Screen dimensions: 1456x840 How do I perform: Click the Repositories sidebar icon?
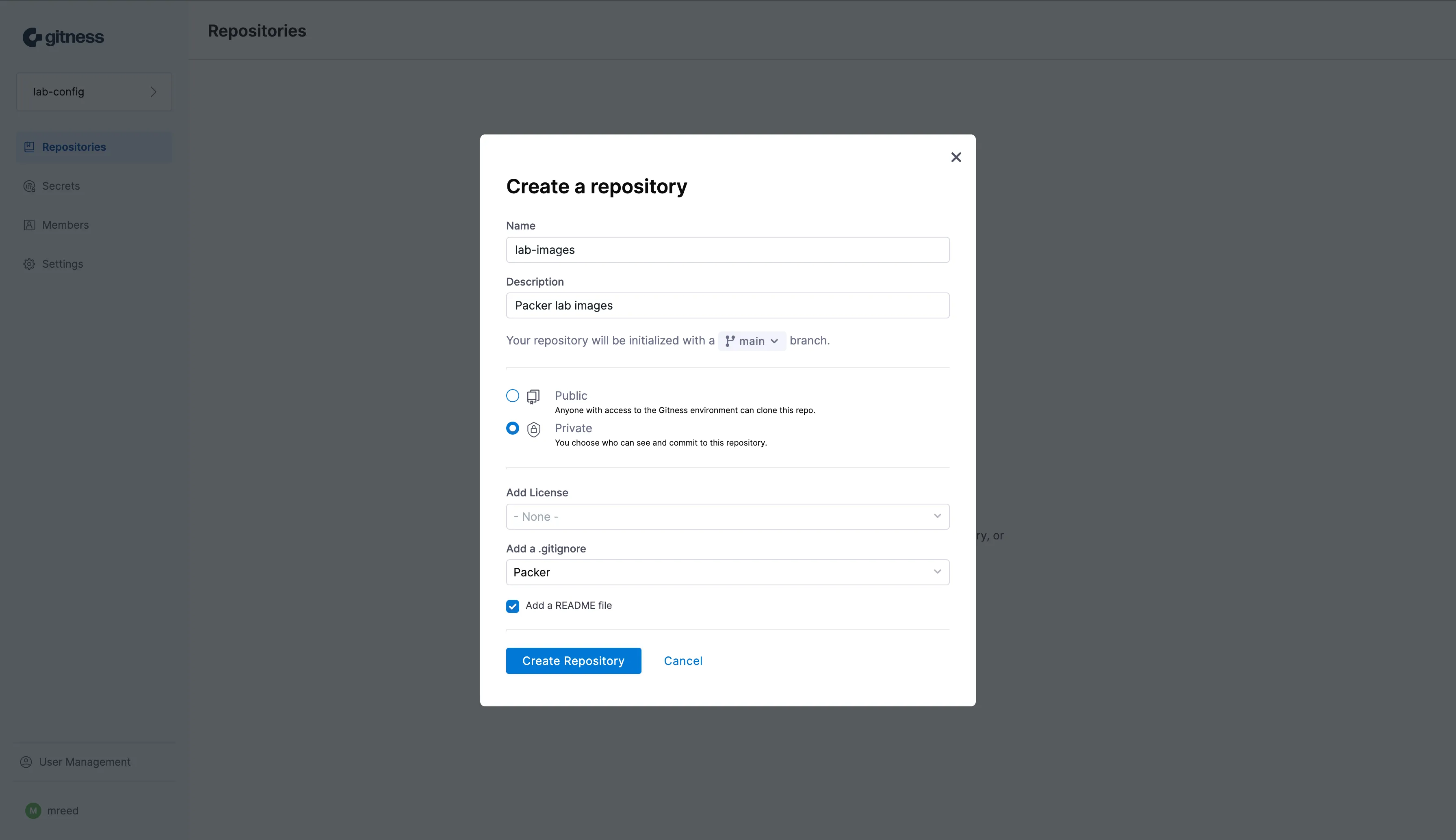29,147
